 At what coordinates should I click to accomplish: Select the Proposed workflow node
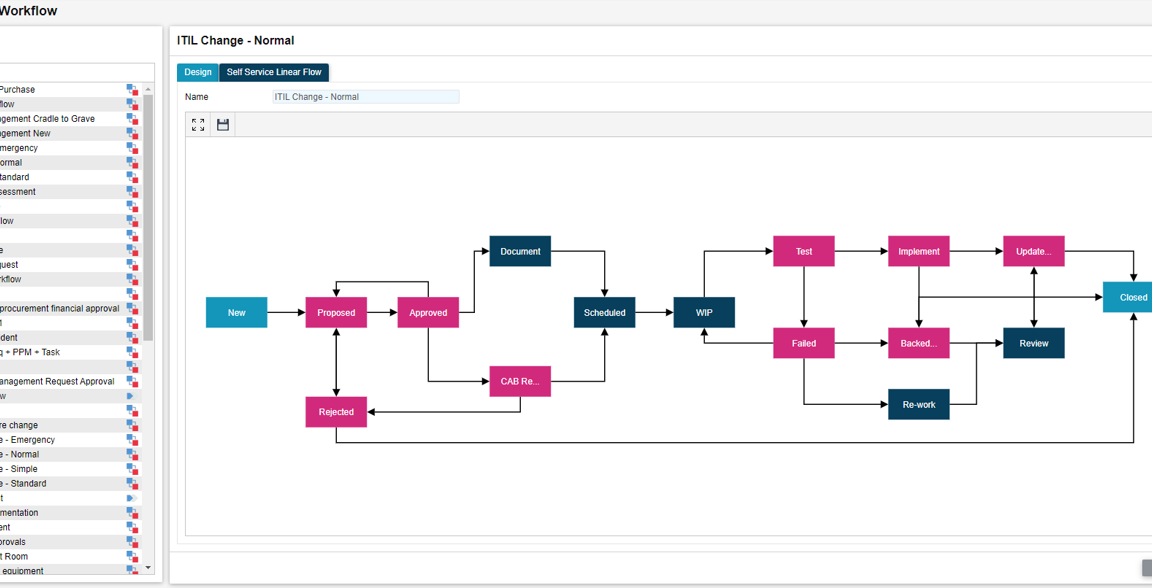[336, 312]
